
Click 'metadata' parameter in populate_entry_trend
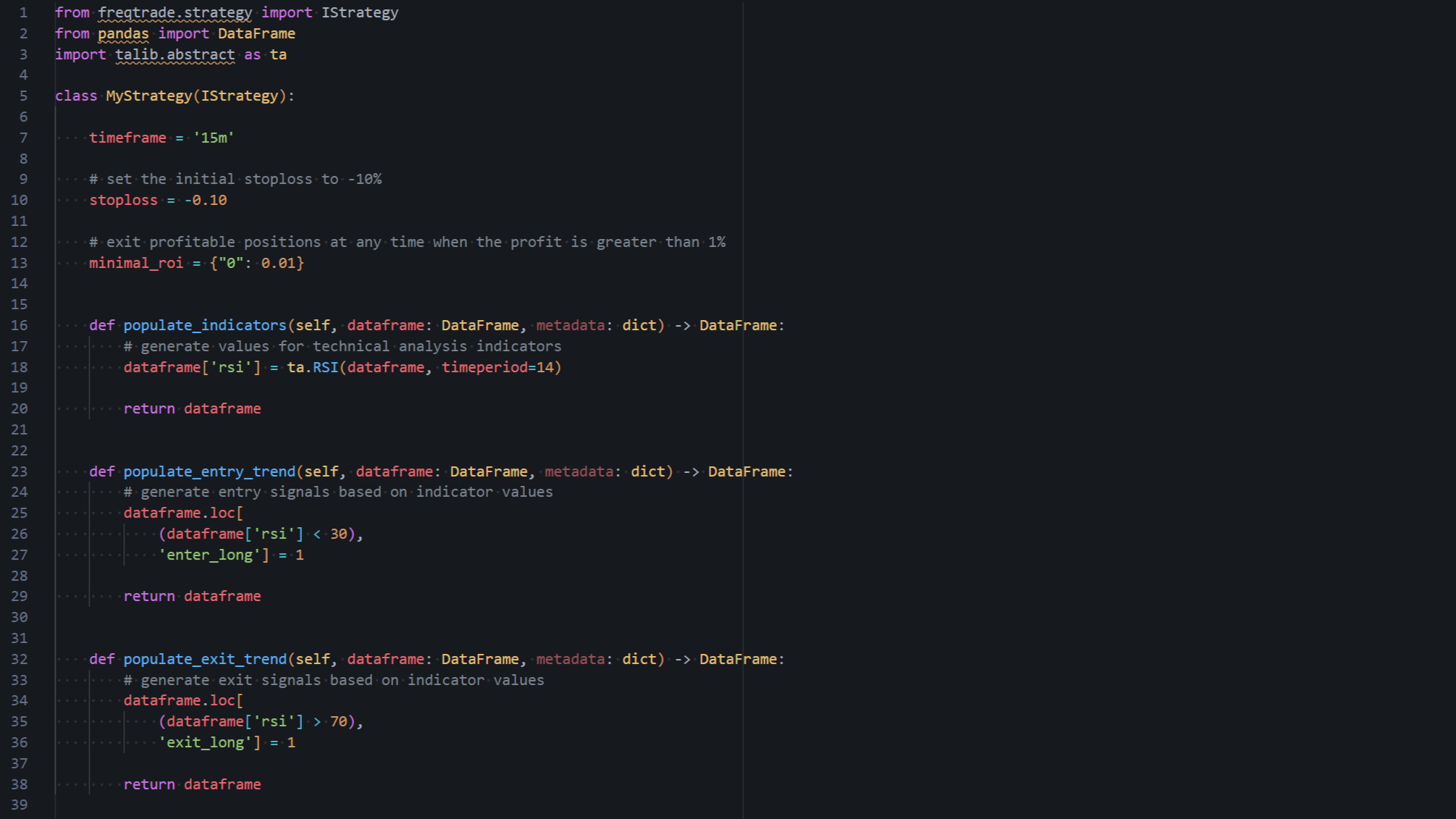pyautogui.click(x=579, y=471)
